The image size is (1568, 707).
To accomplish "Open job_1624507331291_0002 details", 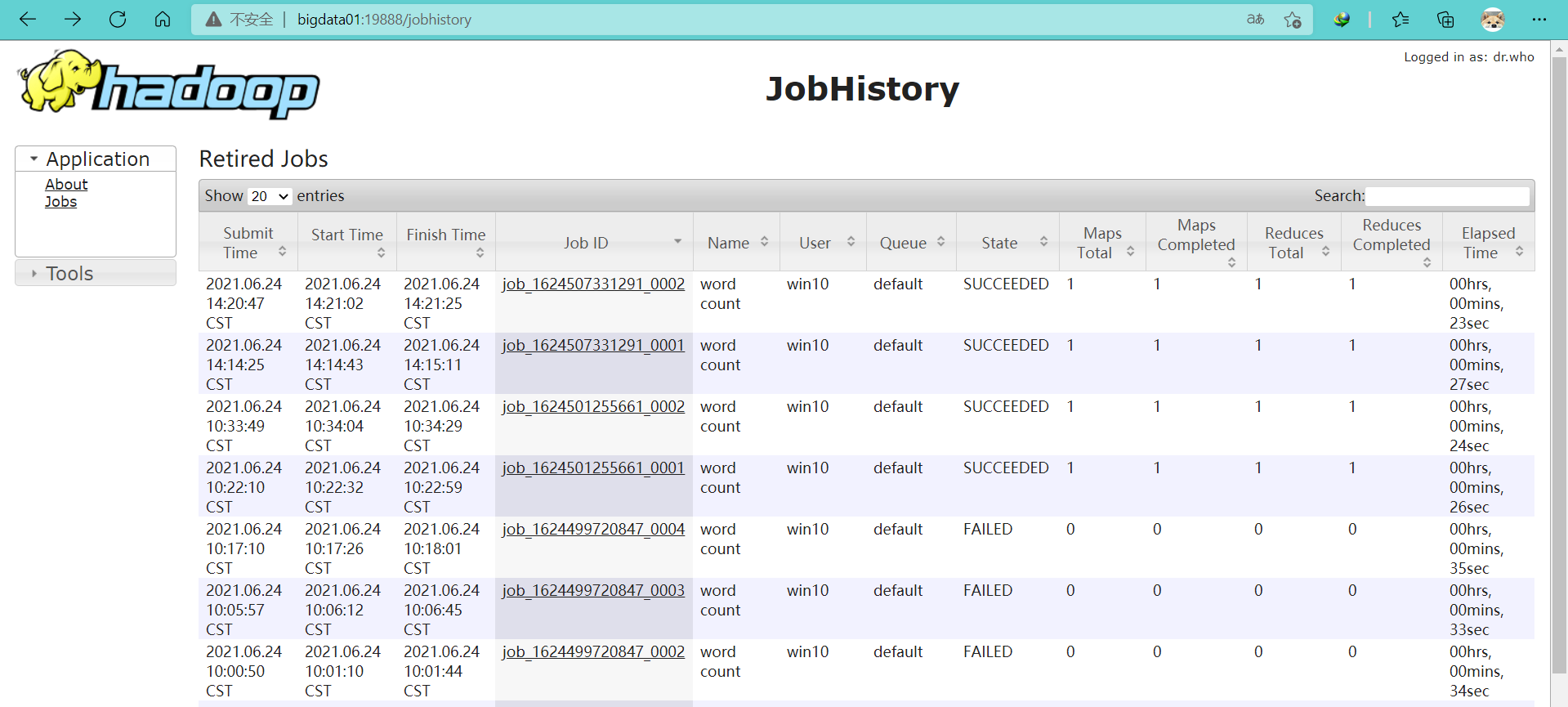I will [593, 284].
